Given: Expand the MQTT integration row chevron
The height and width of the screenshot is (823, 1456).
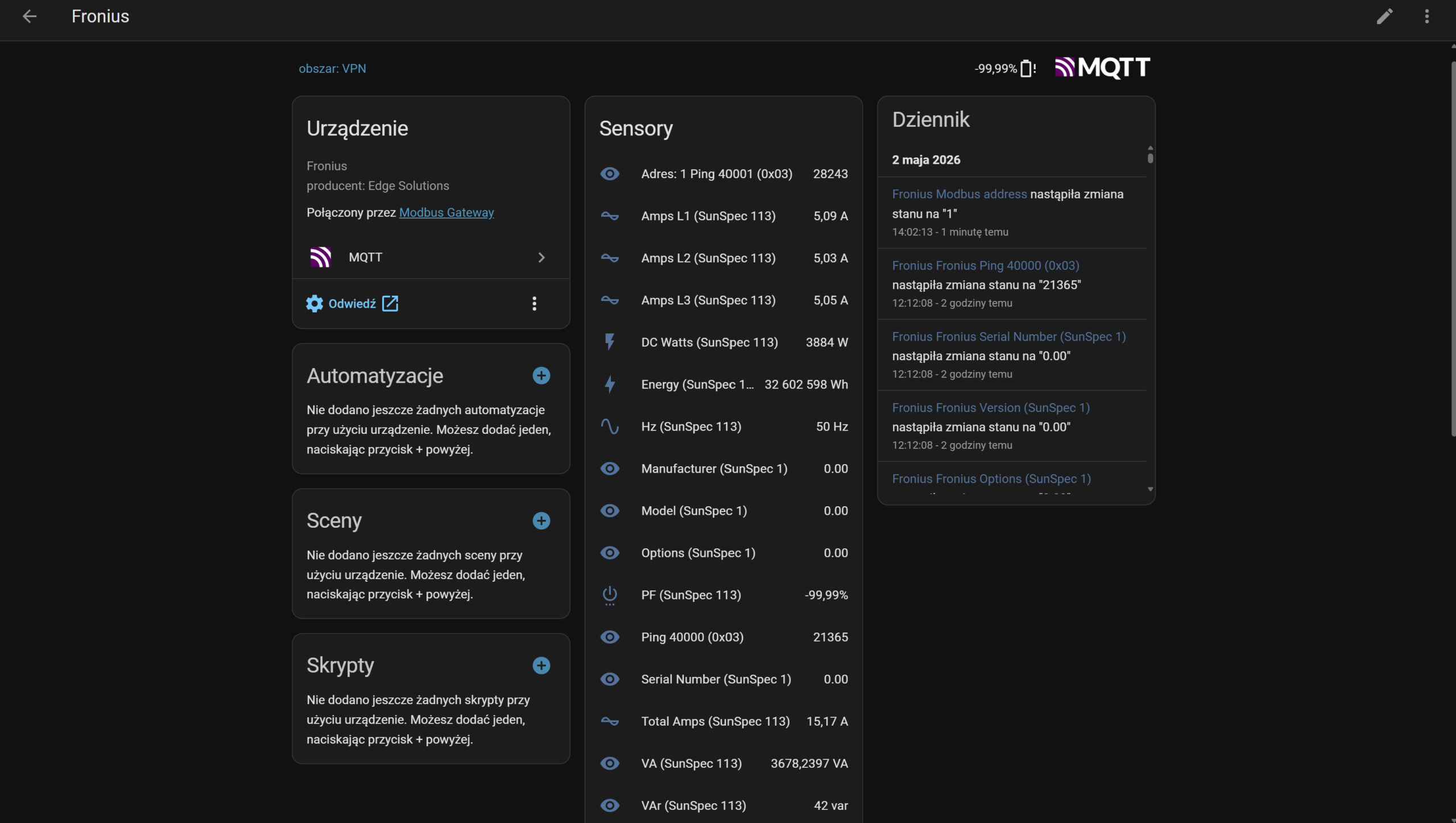Looking at the screenshot, I should click(x=541, y=258).
